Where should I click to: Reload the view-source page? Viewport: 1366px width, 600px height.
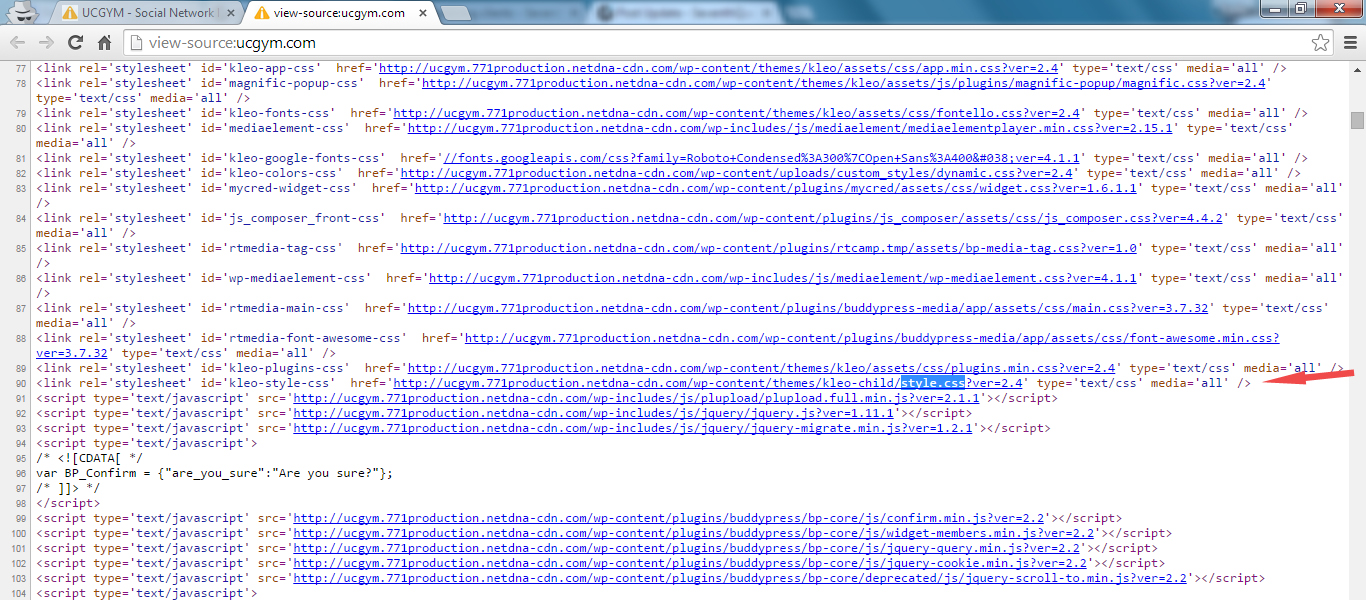(x=75, y=43)
